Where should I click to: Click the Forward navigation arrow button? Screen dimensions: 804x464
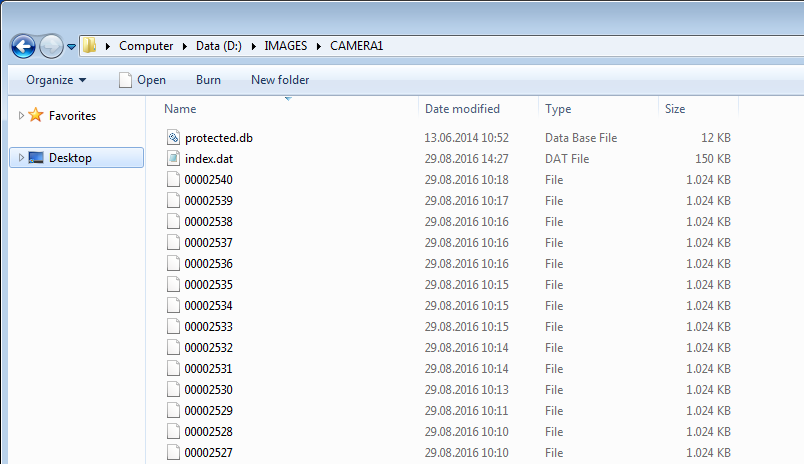click(x=51, y=46)
